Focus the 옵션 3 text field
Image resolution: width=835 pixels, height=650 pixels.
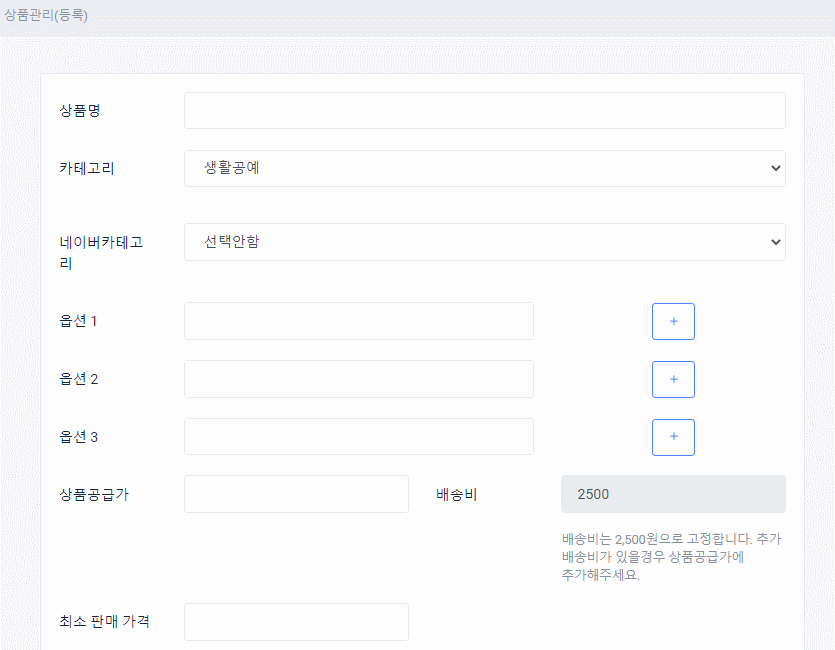[359, 437]
